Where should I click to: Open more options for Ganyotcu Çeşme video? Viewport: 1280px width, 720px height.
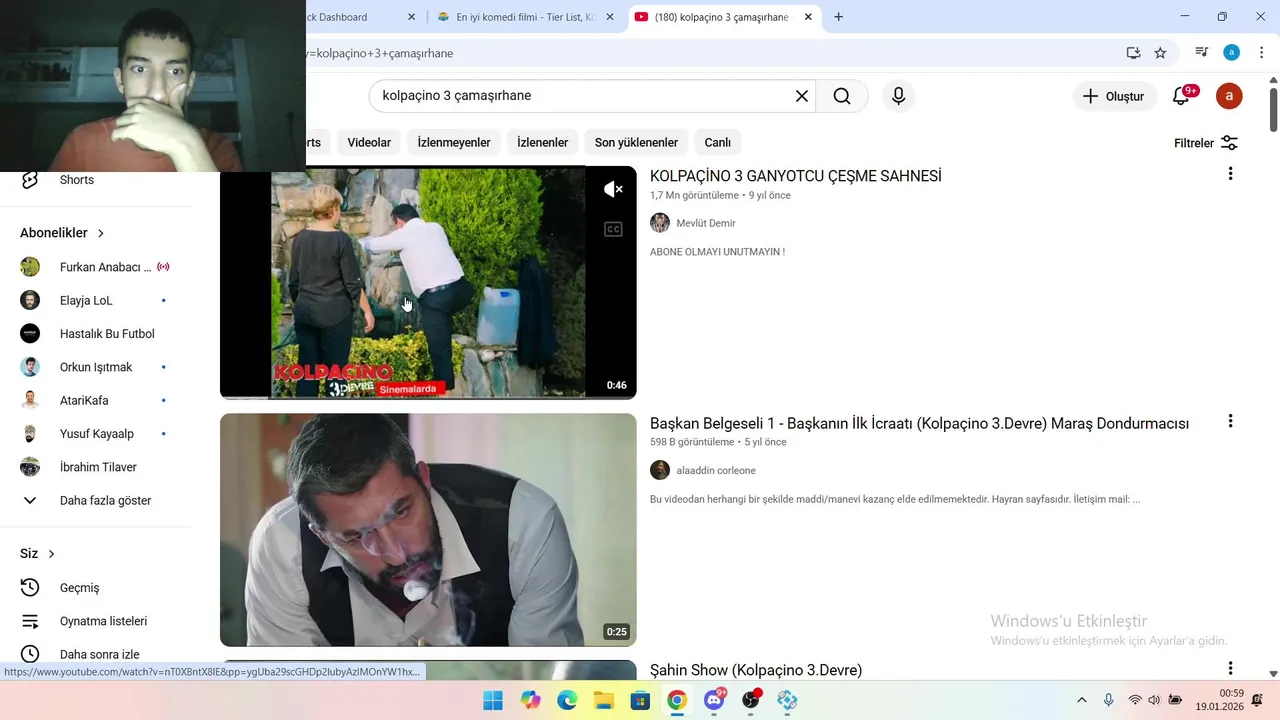(1230, 174)
